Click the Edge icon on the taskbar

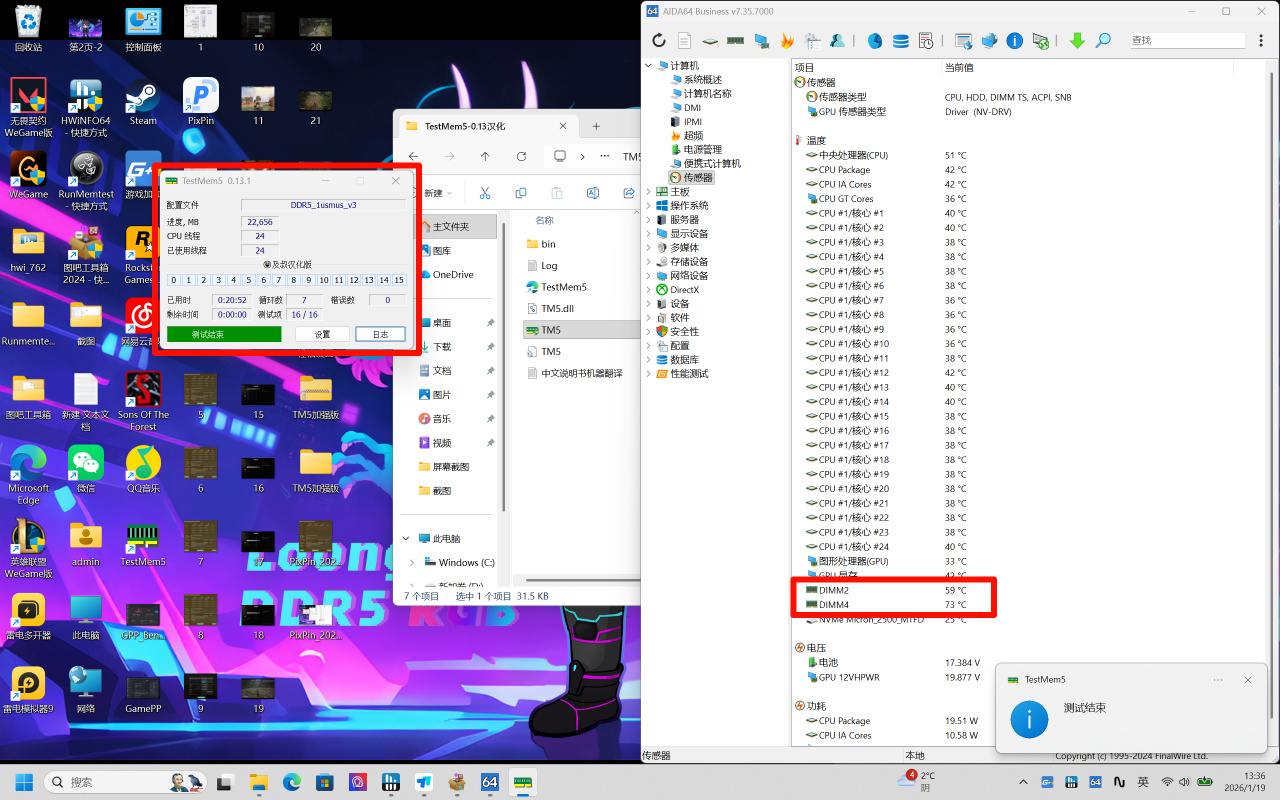[291, 782]
